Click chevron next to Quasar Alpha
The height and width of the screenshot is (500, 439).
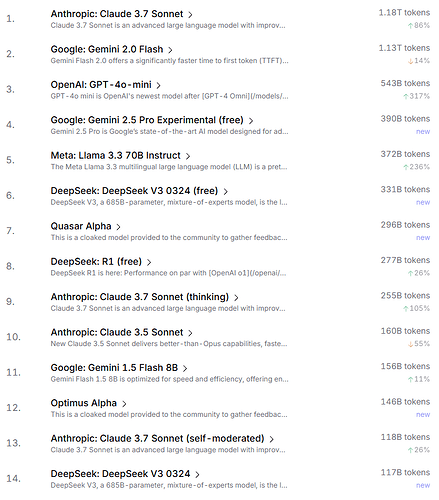coord(118,227)
